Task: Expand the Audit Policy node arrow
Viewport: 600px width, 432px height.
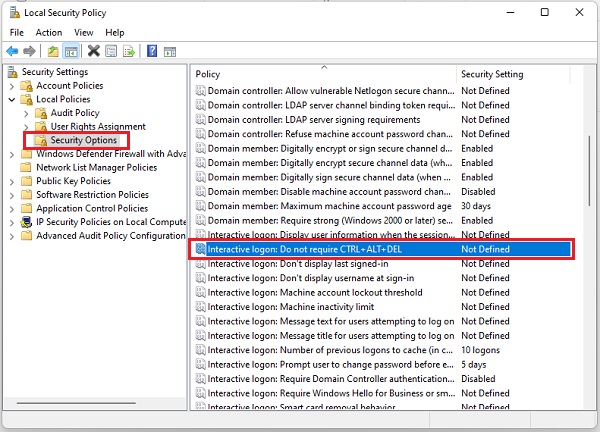Action: pyautogui.click(x=27, y=114)
